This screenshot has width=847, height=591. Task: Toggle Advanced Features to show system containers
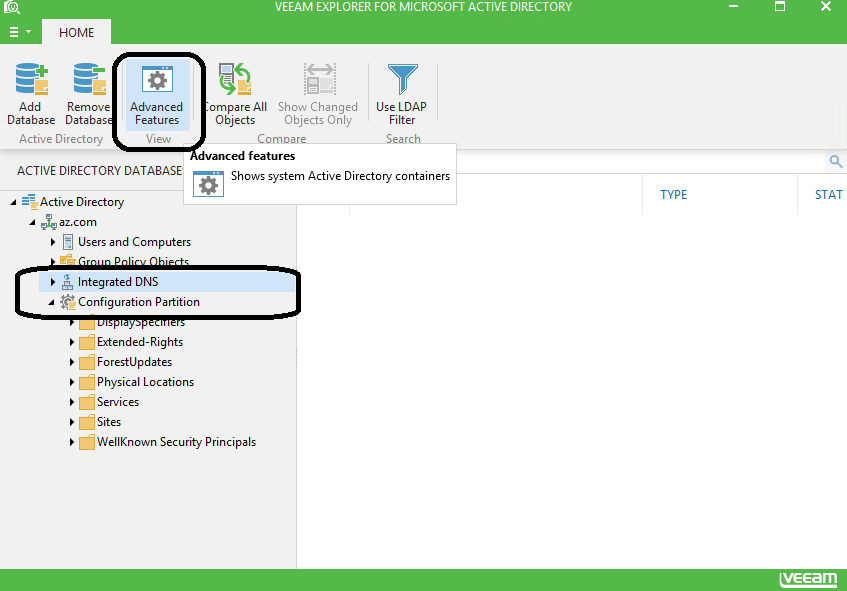(x=156, y=95)
